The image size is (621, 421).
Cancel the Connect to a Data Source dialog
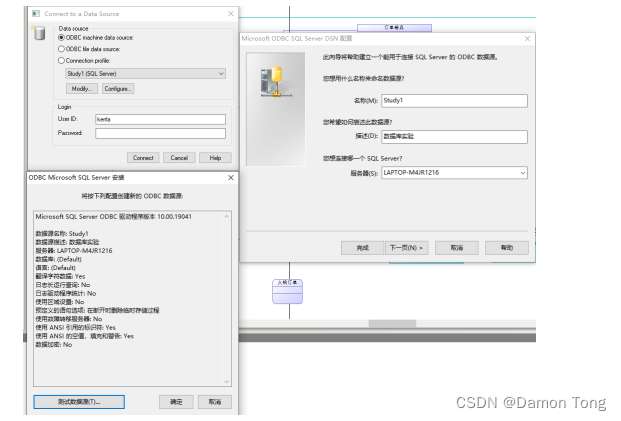point(179,158)
